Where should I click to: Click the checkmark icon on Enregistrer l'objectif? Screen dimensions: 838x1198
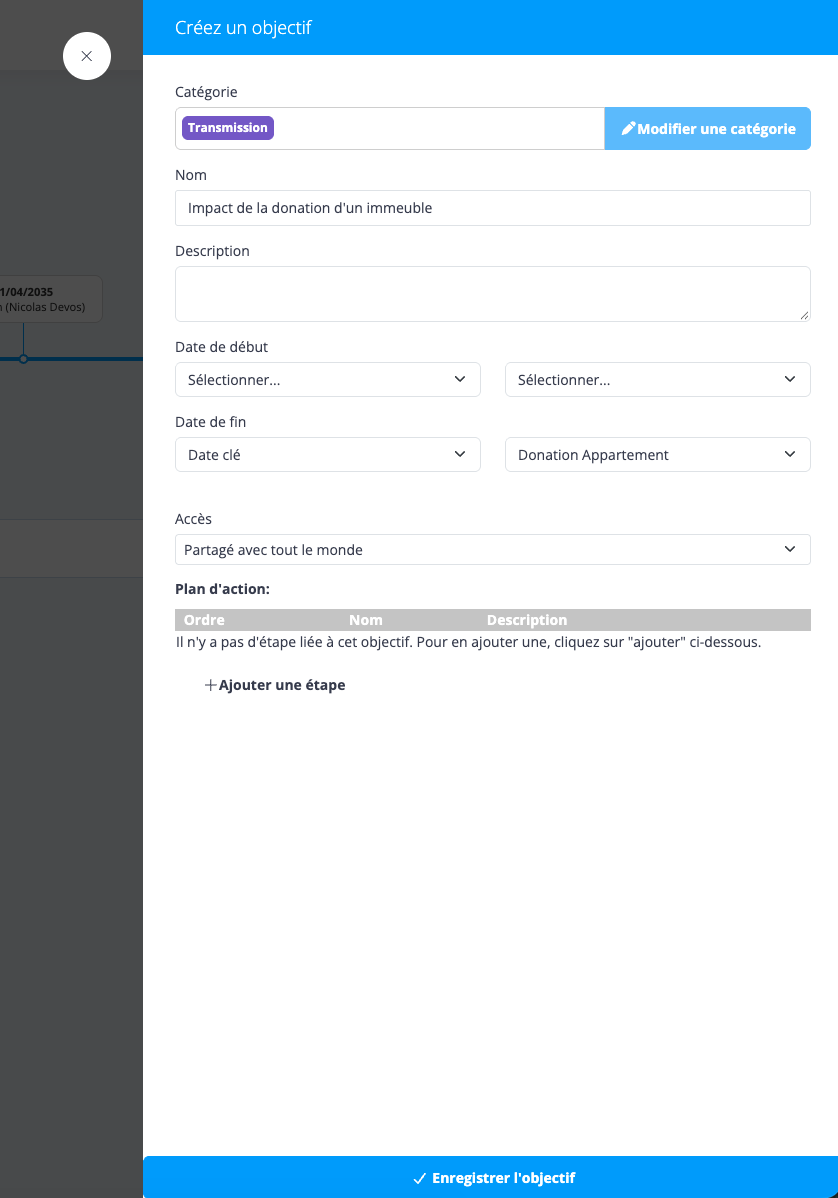[419, 1178]
